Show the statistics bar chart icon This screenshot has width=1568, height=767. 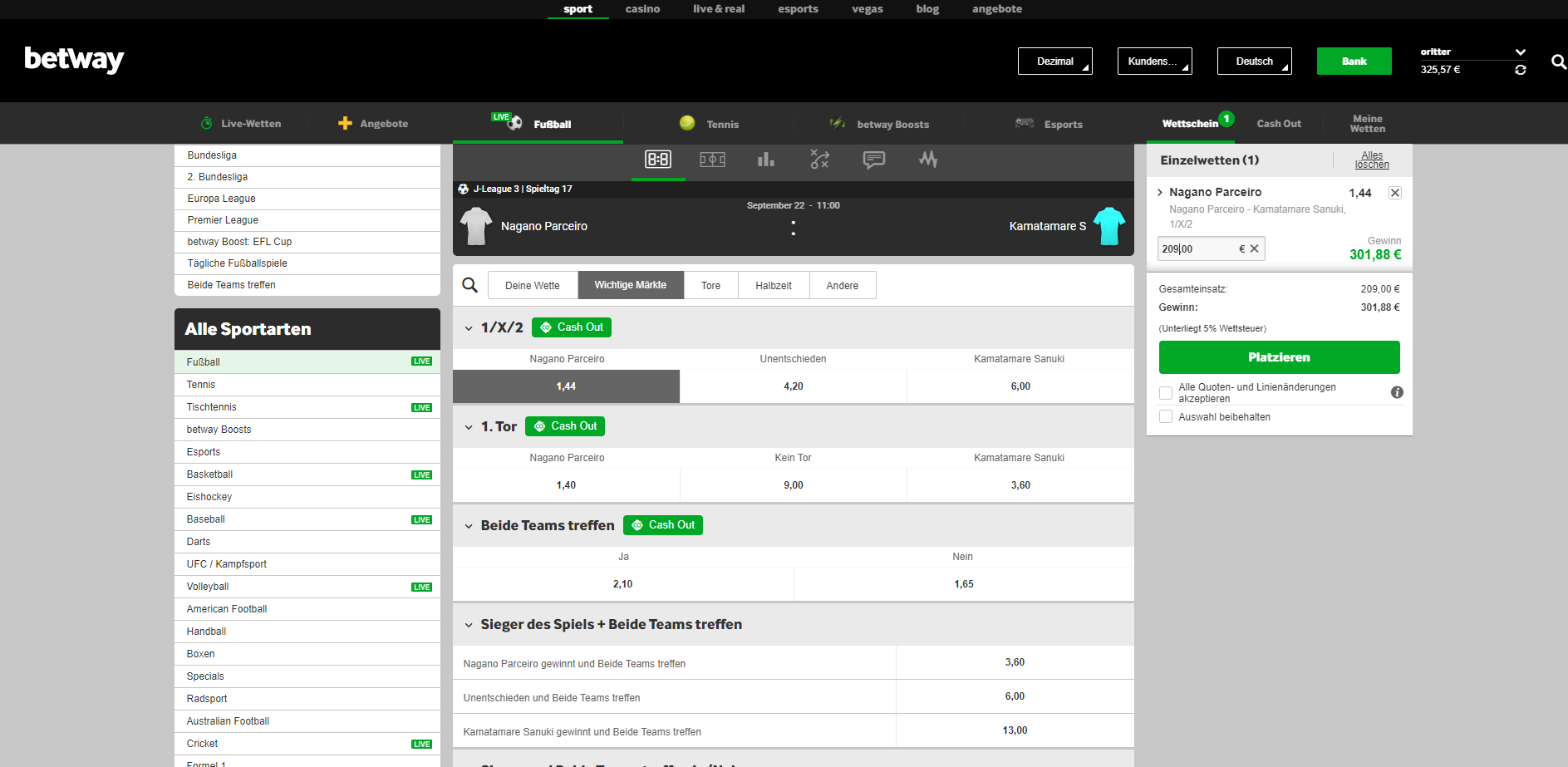point(766,160)
